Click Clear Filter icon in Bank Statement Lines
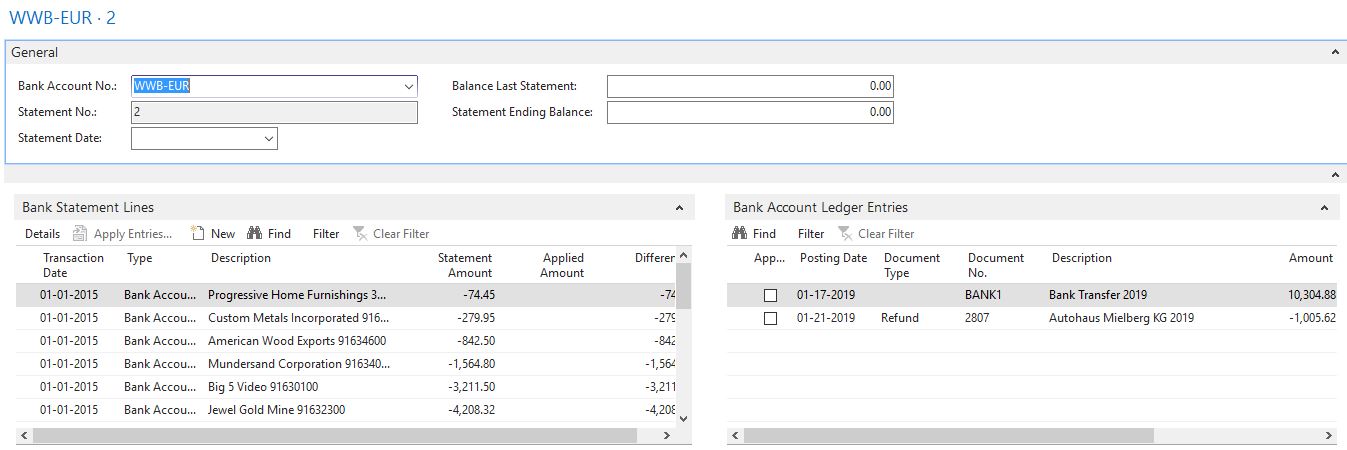Viewport: 1347px width, 450px height. tap(360, 234)
